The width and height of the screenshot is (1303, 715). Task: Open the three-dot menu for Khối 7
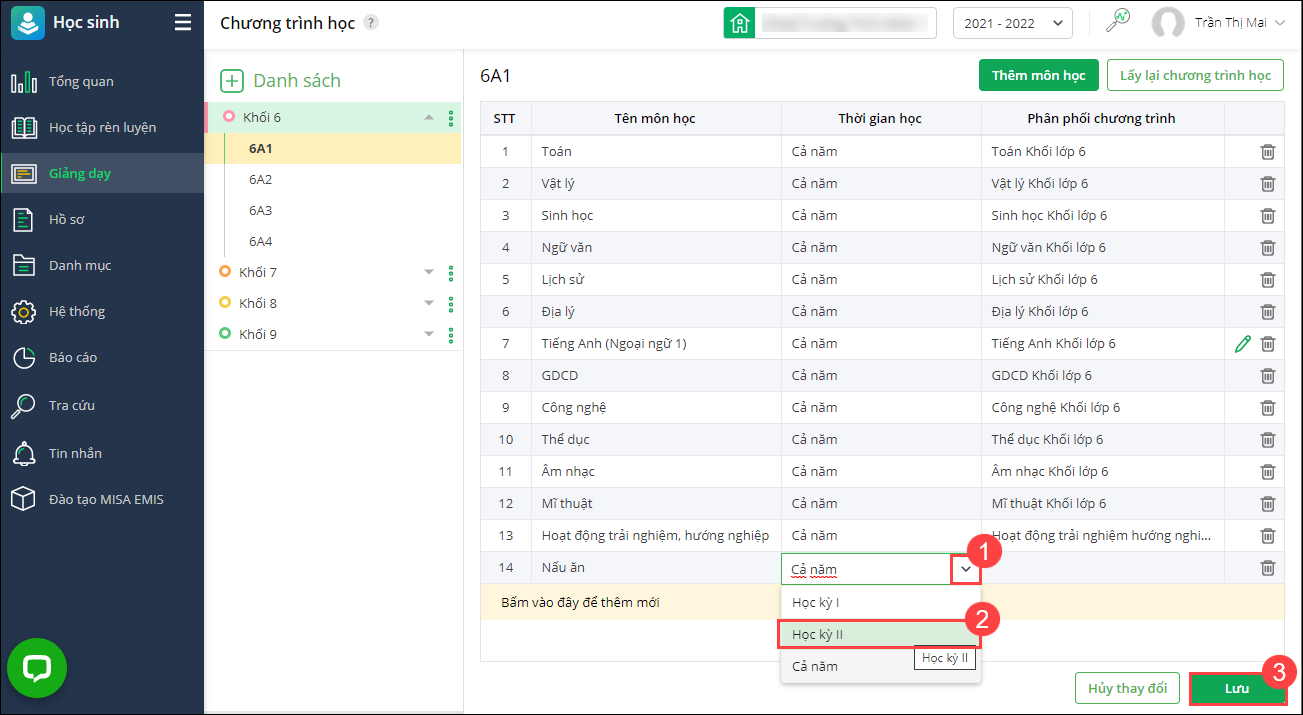point(451,273)
